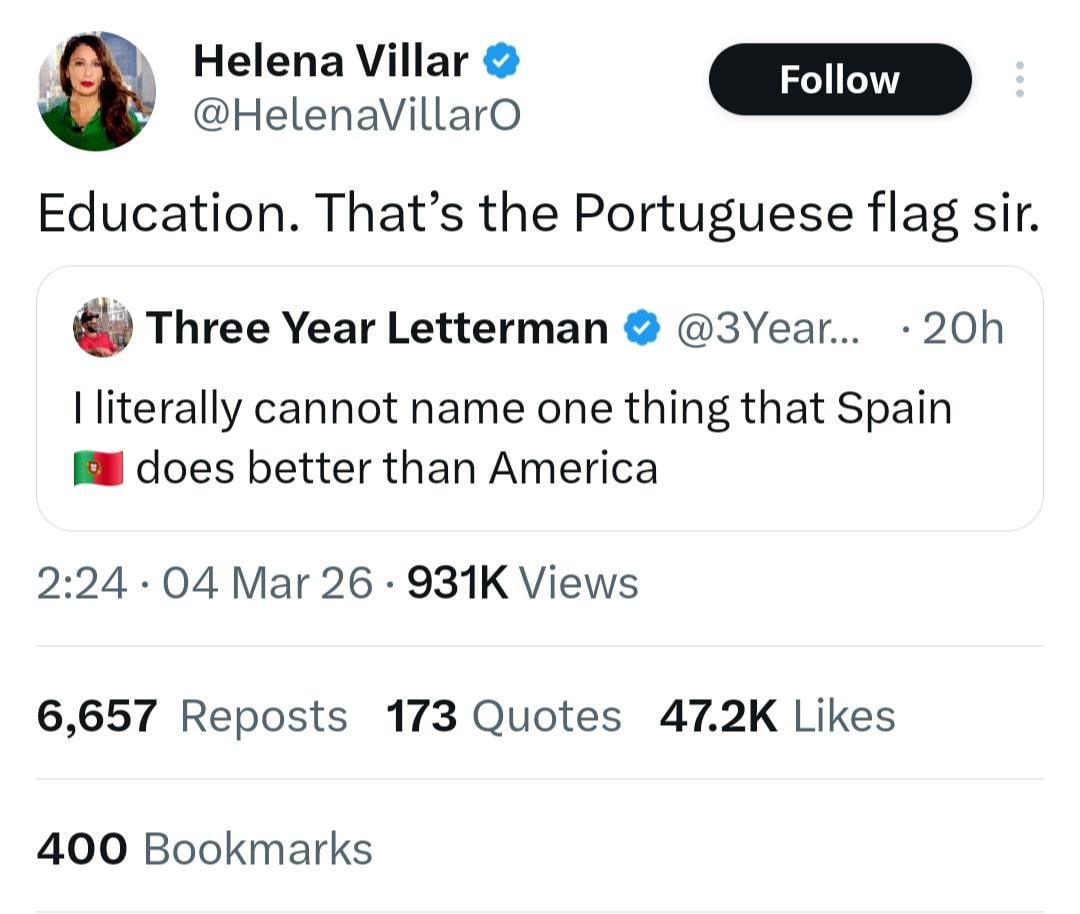Open the @HelenaVillarO handle link
Screen dimensions: 1080x914
coord(356,117)
